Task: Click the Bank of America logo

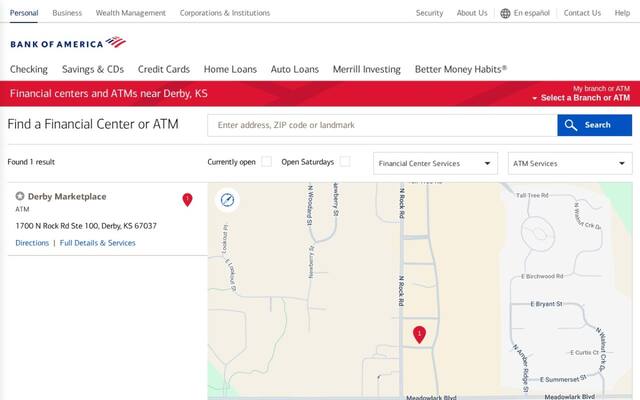Action: point(68,43)
